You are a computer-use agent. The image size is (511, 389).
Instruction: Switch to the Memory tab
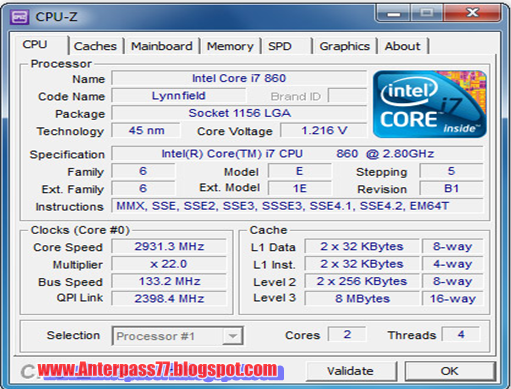230,46
